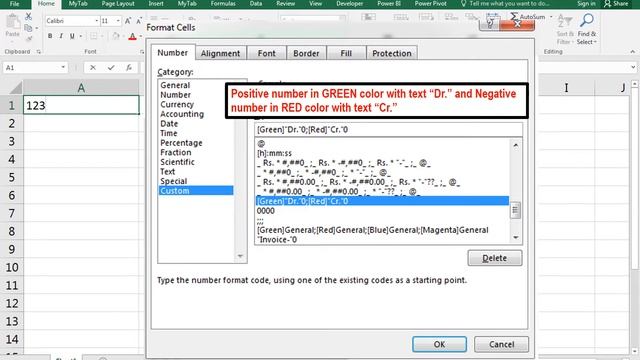Open the File ribbon tab

15,4
